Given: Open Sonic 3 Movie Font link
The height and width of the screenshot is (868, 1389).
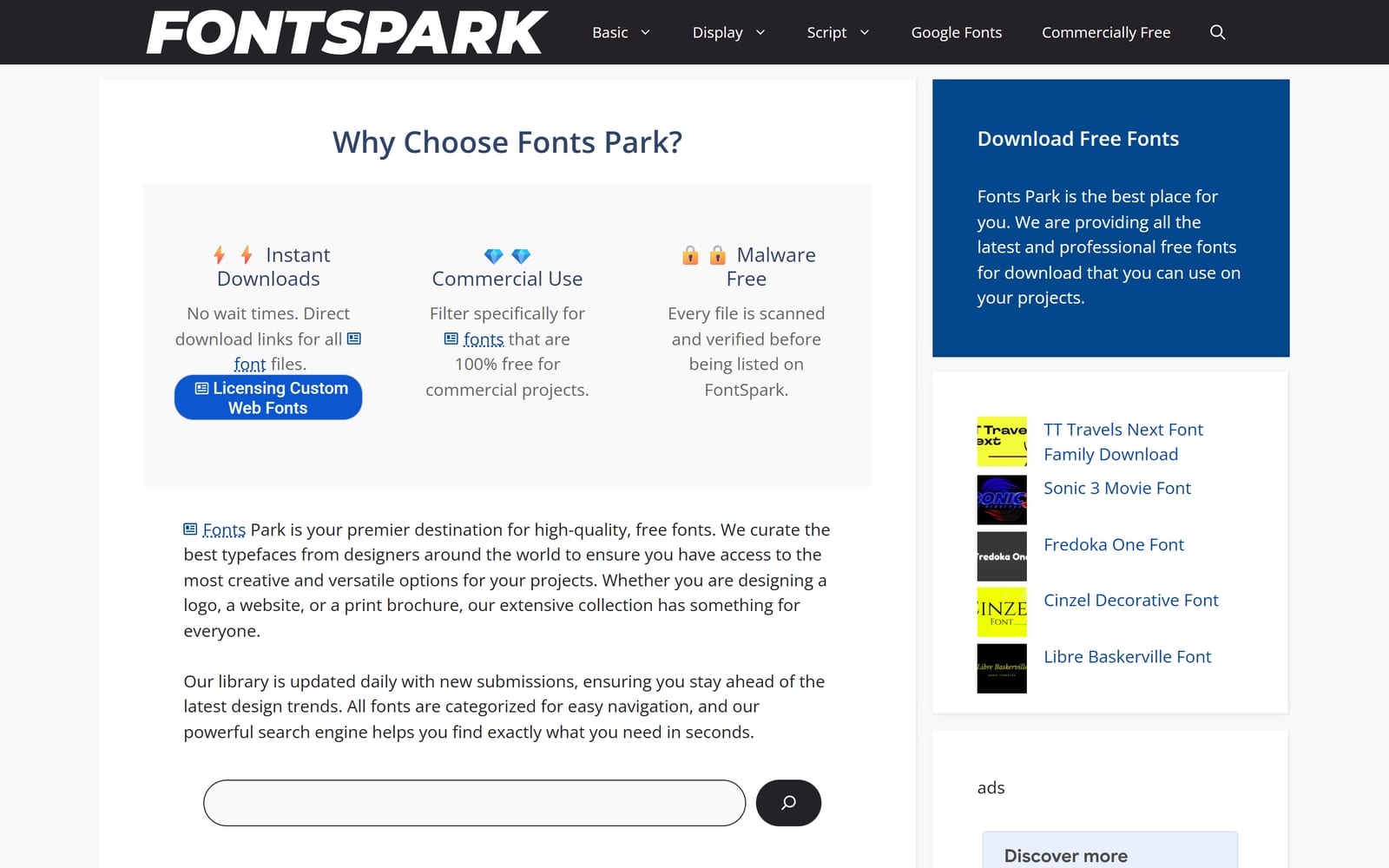Looking at the screenshot, I should 1117,488.
